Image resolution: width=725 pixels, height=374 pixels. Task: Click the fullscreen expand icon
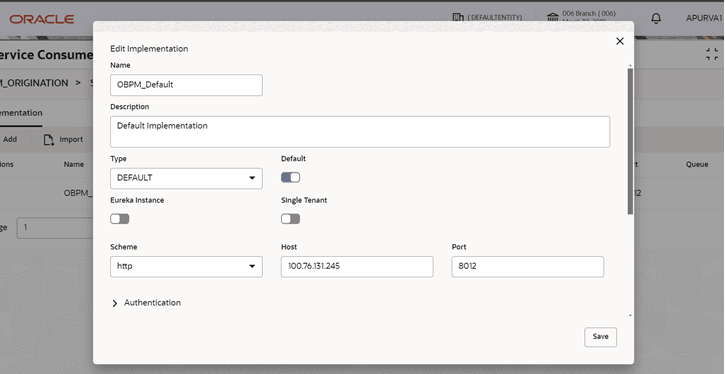click(712, 54)
